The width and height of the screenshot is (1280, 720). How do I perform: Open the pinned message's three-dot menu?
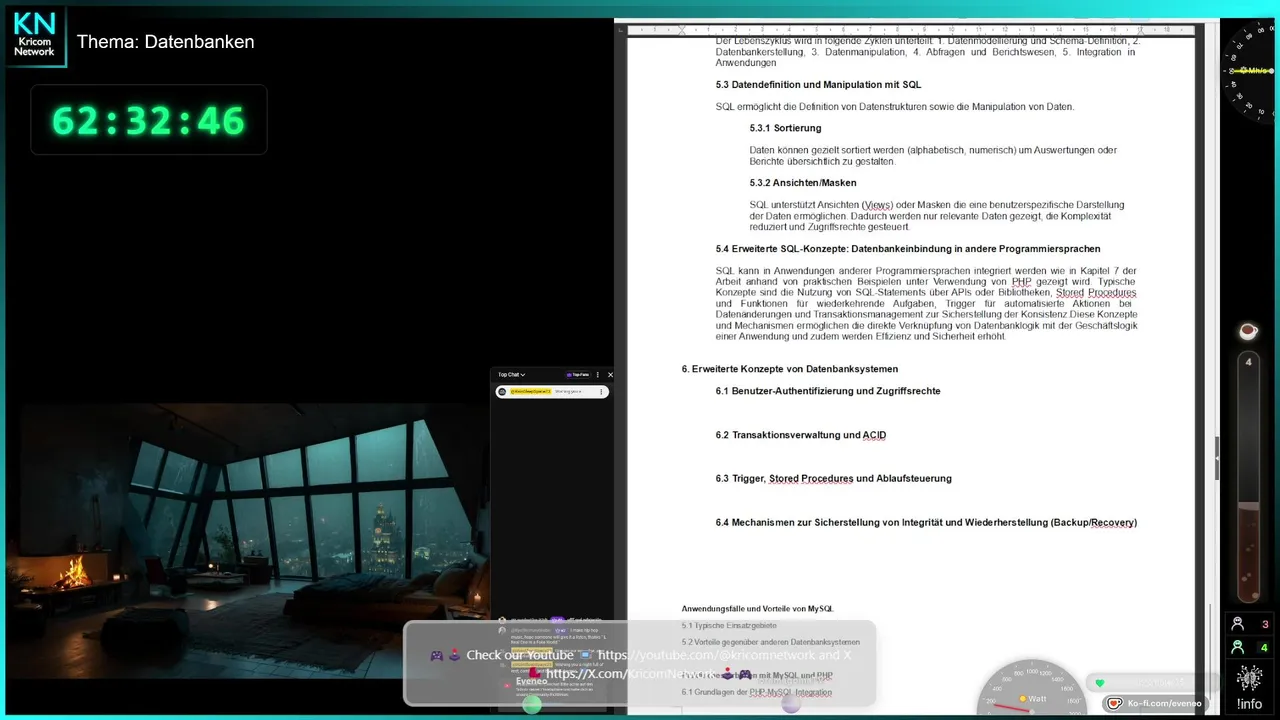coord(602,391)
